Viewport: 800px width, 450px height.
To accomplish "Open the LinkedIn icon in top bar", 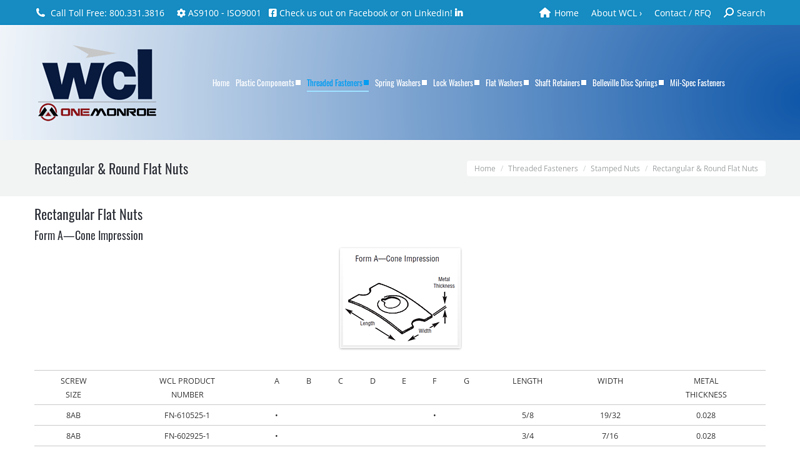I will point(459,13).
